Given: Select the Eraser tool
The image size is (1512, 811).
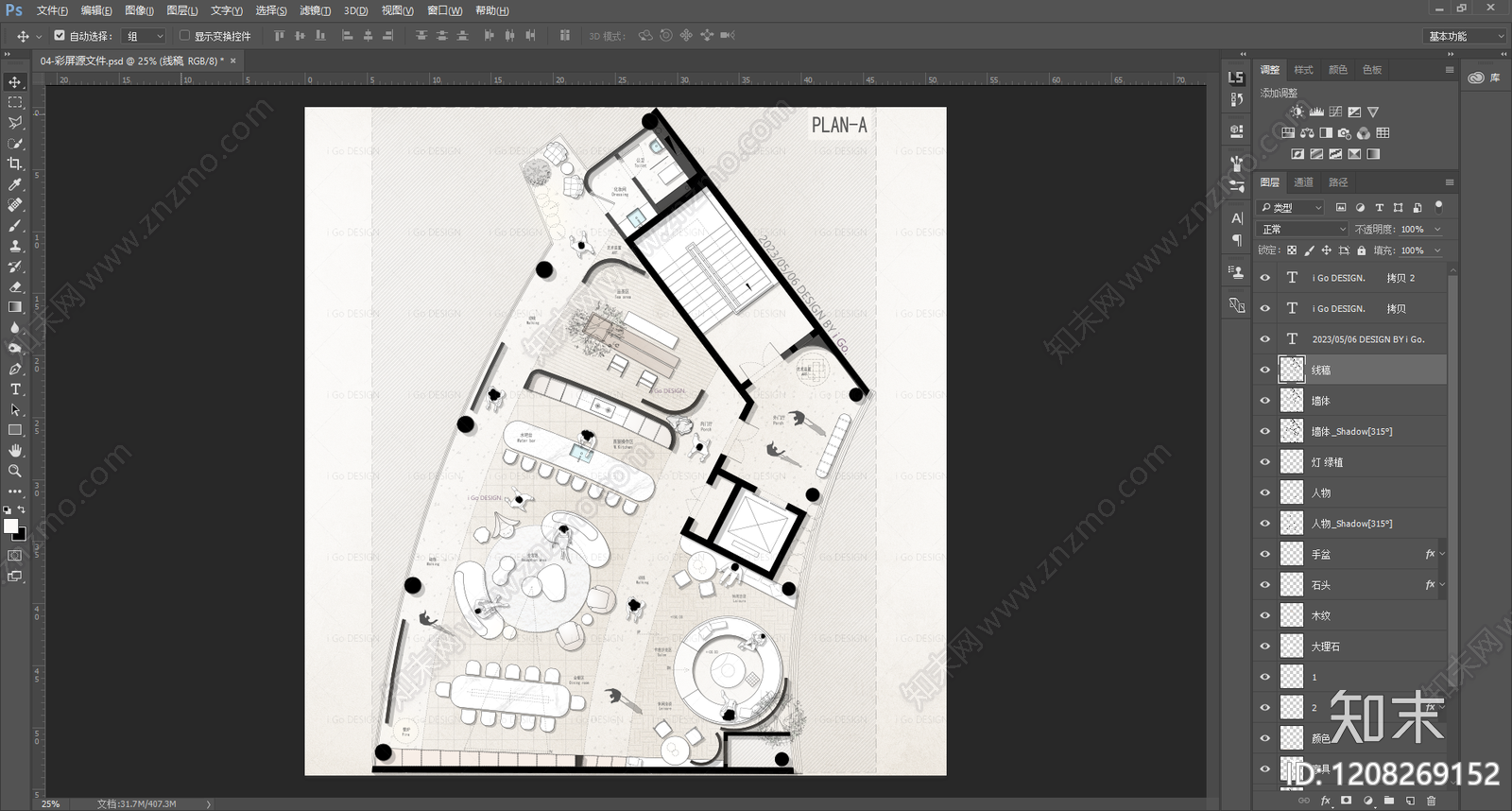Looking at the screenshot, I should 15,286.
